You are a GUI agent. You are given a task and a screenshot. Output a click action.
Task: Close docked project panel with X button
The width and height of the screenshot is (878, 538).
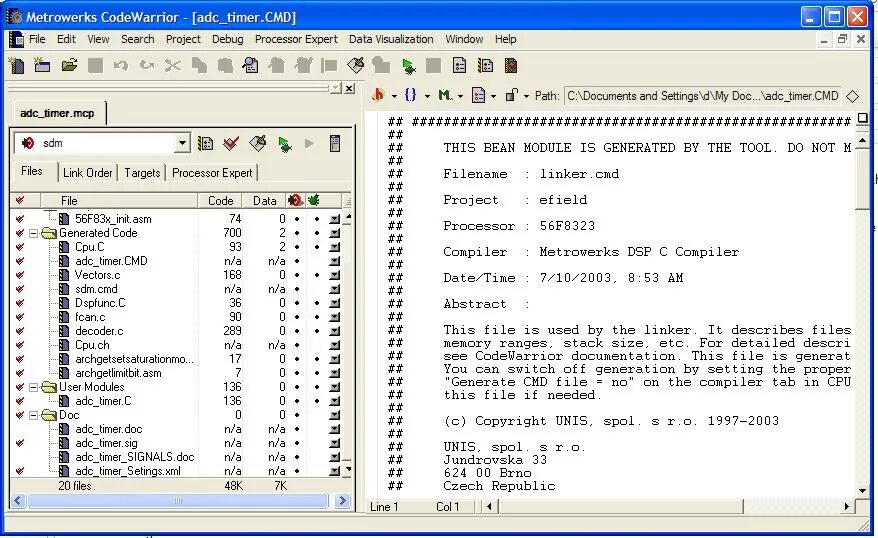point(349,88)
